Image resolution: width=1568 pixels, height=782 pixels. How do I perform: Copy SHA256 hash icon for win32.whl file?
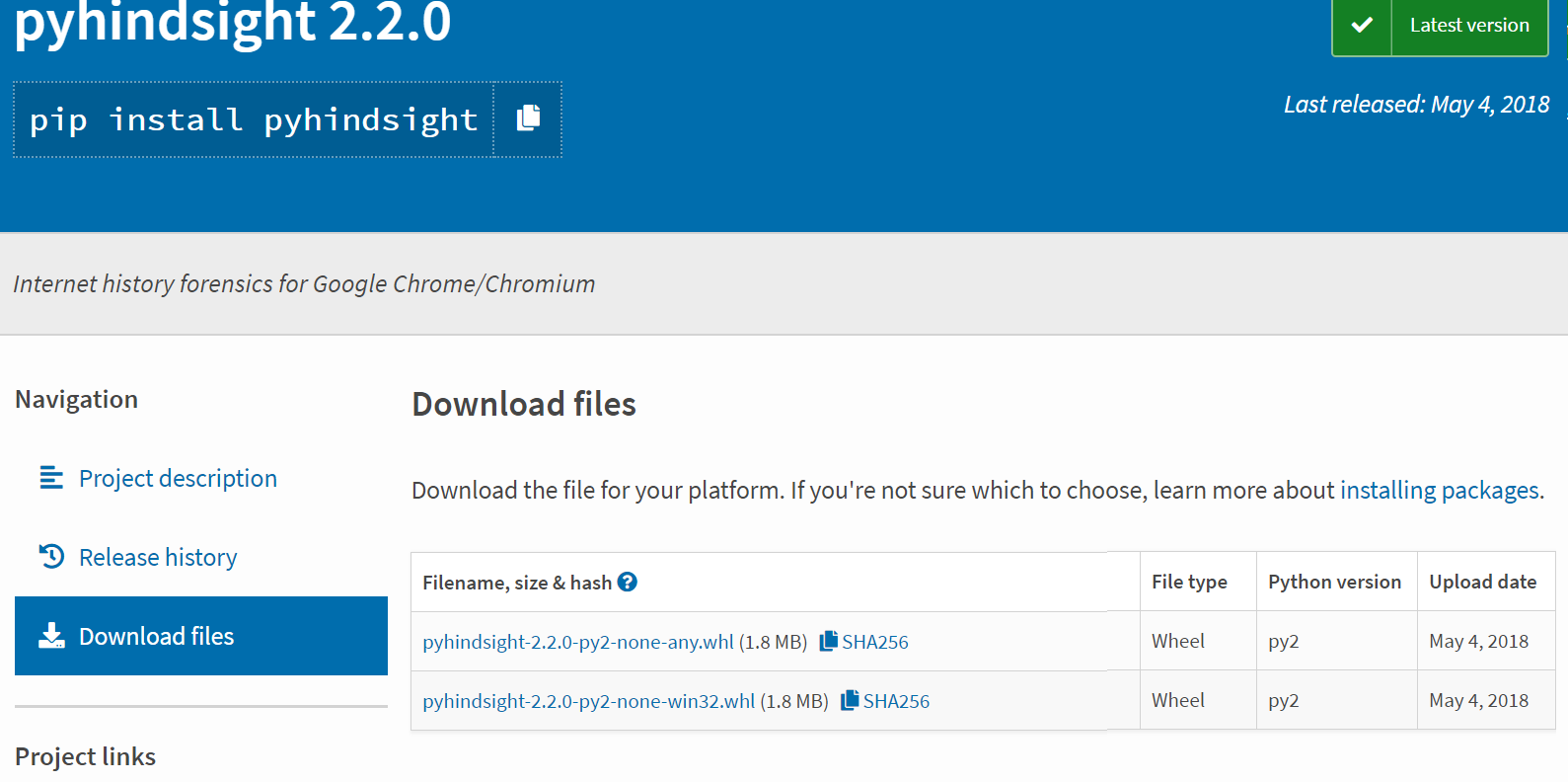pos(850,700)
